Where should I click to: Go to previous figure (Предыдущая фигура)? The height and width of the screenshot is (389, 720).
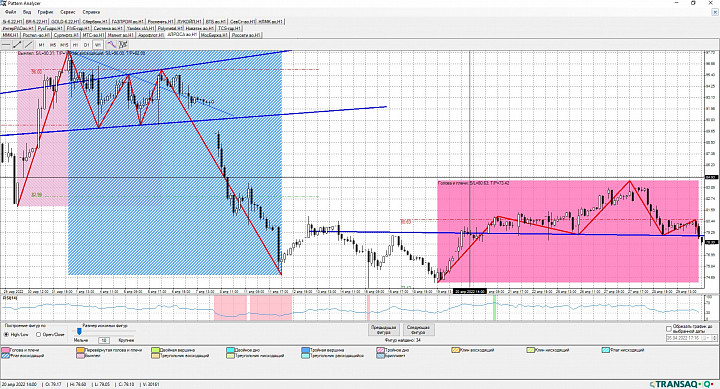tap(383, 330)
